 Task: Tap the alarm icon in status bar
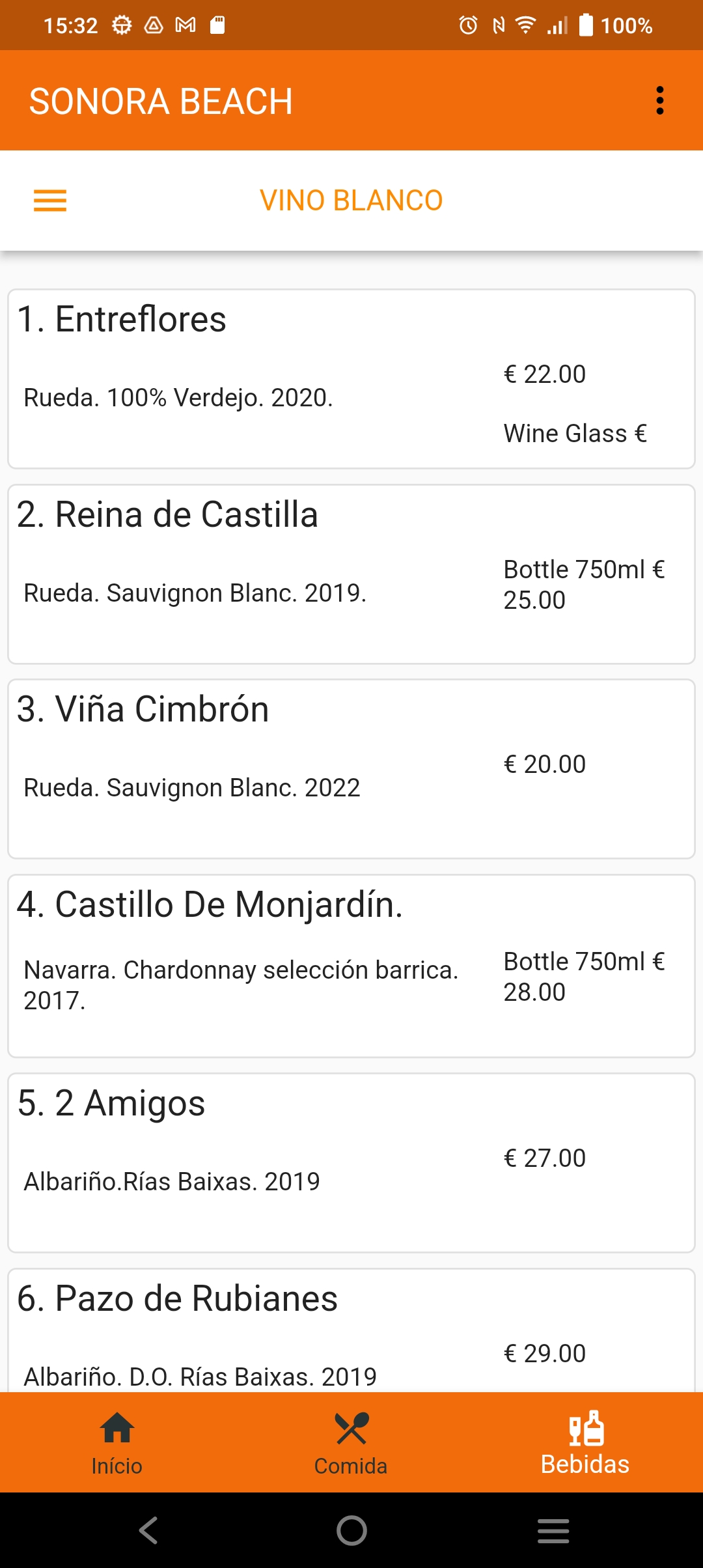(468, 25)
